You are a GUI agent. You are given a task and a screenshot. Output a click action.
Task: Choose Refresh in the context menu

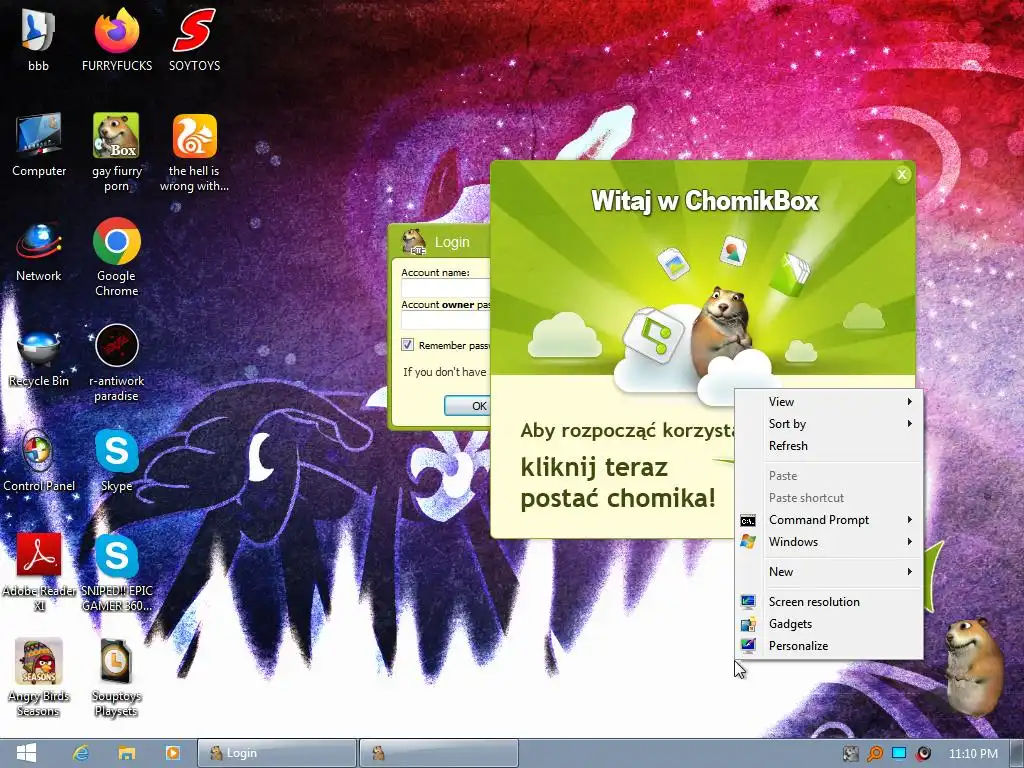click(830, 446)
